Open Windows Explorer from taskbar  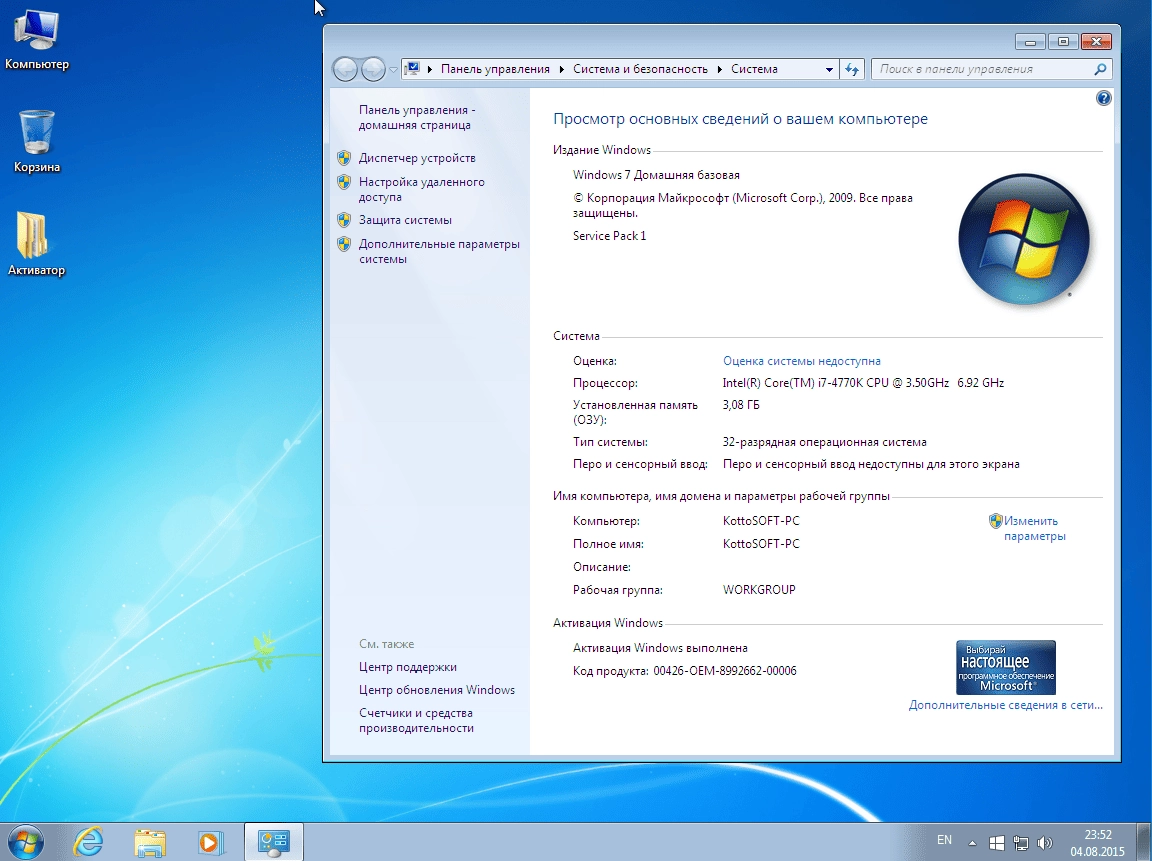tap(150, 842)
